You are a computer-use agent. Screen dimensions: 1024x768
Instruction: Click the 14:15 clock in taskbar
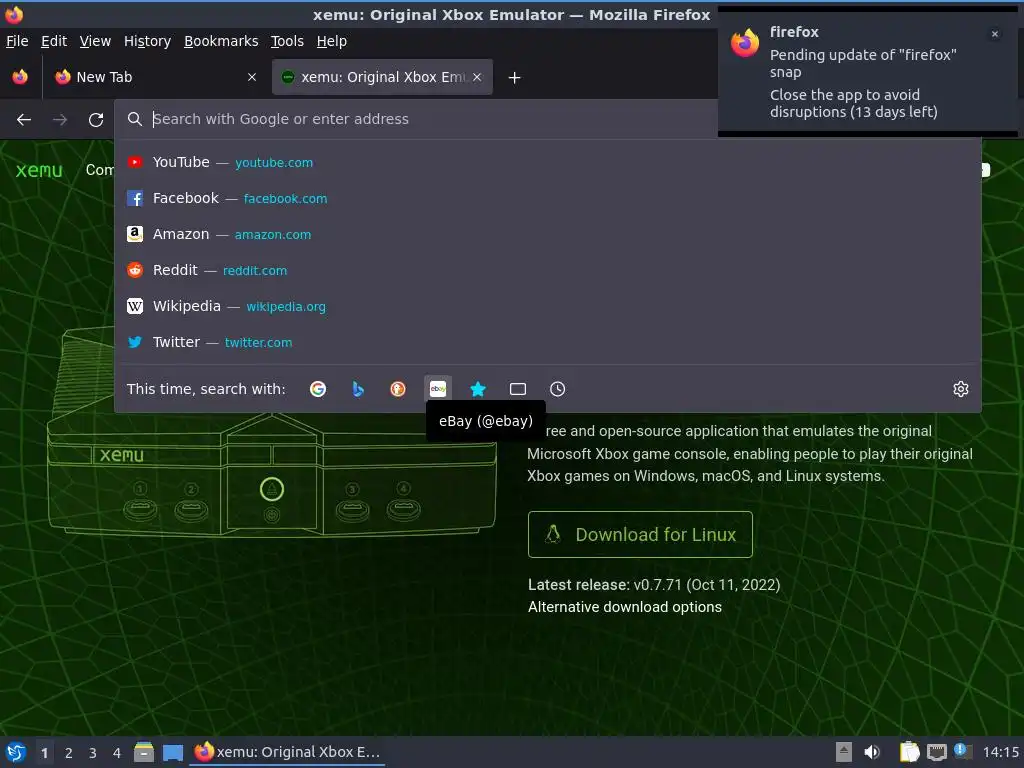tap(1000, 752)
